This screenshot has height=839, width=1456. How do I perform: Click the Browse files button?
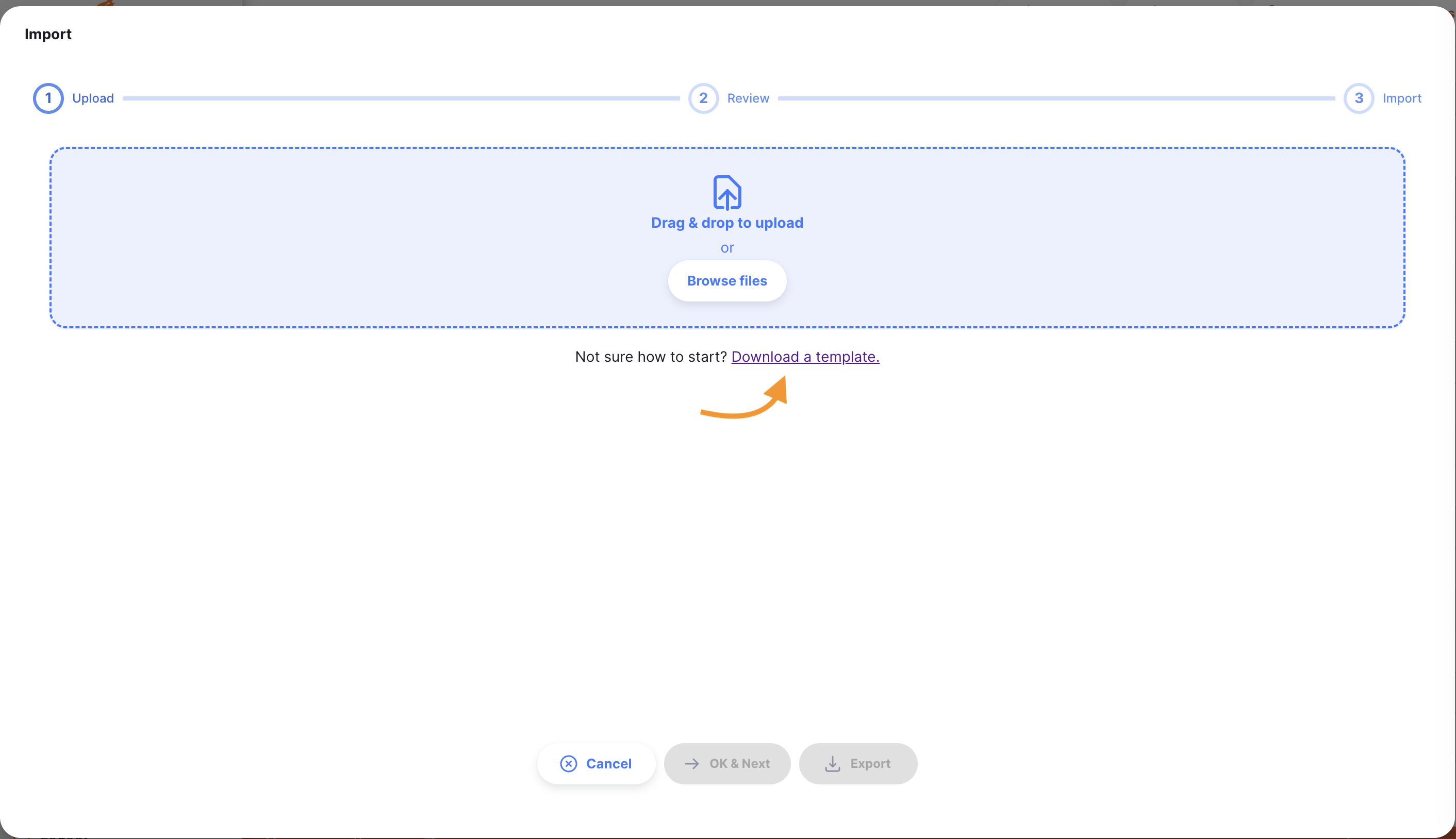coord(727,281)
